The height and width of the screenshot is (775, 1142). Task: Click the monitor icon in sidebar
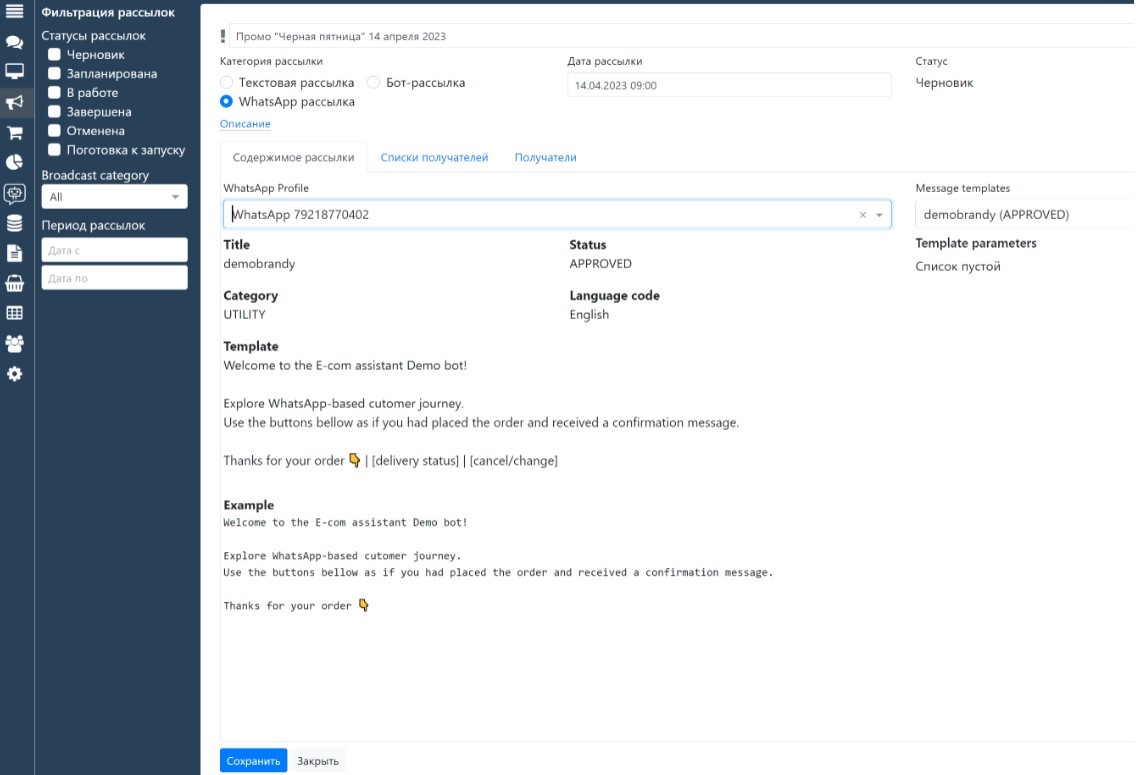pos(15,72)
